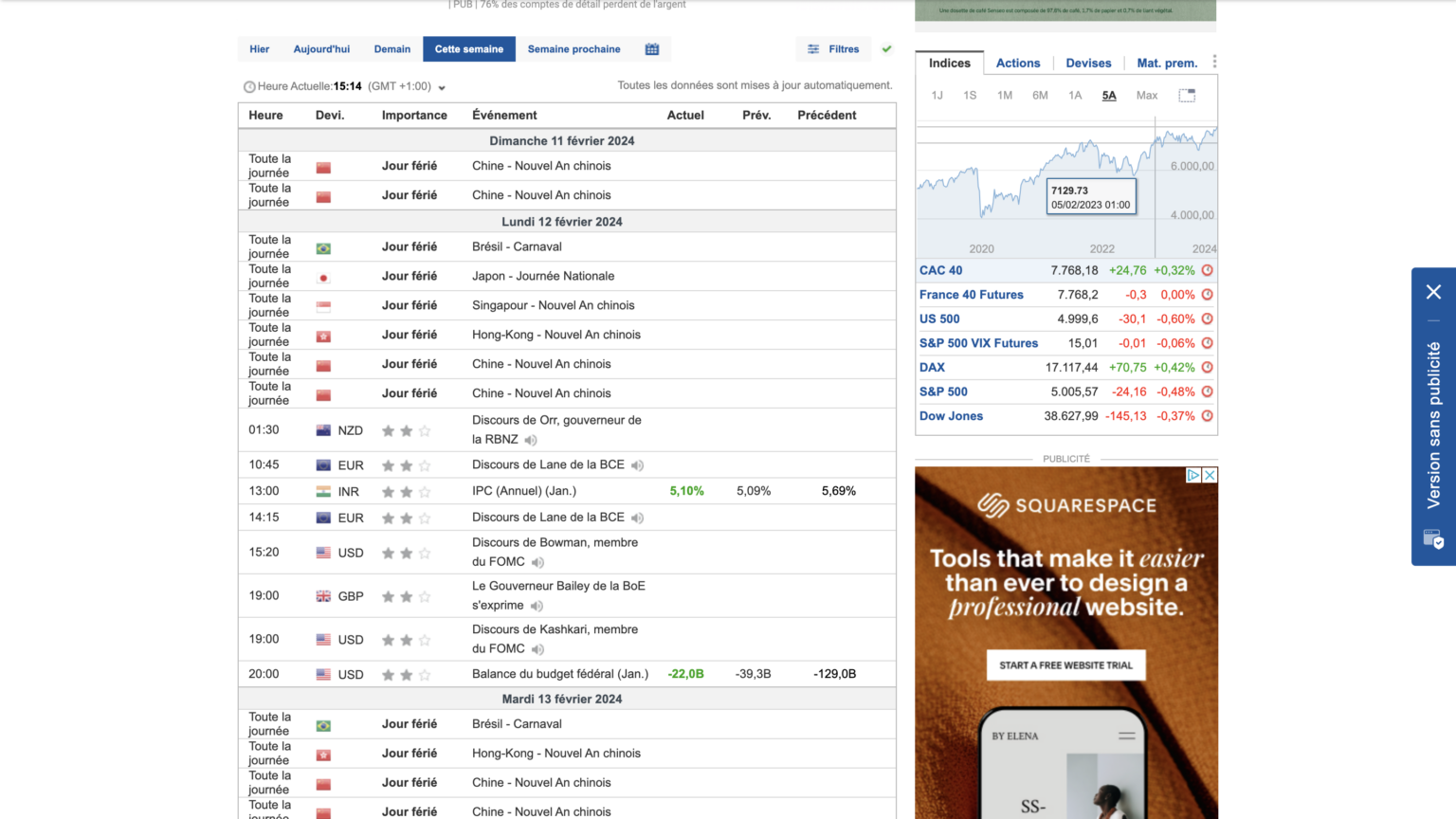
Task: Open the calendar date picker icon
Action: [x=651, y=48]
